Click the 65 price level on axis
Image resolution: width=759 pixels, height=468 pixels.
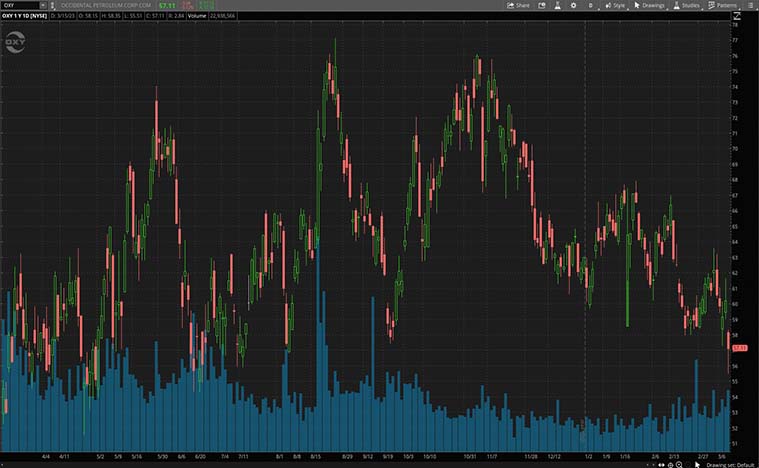tap(735, 226)
